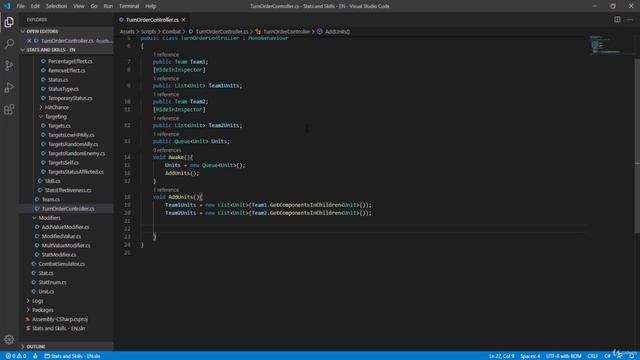Expand the HitChance folder
Image resolution: width=640 pixels, height=360 pixels.
(x=57, y=107)
